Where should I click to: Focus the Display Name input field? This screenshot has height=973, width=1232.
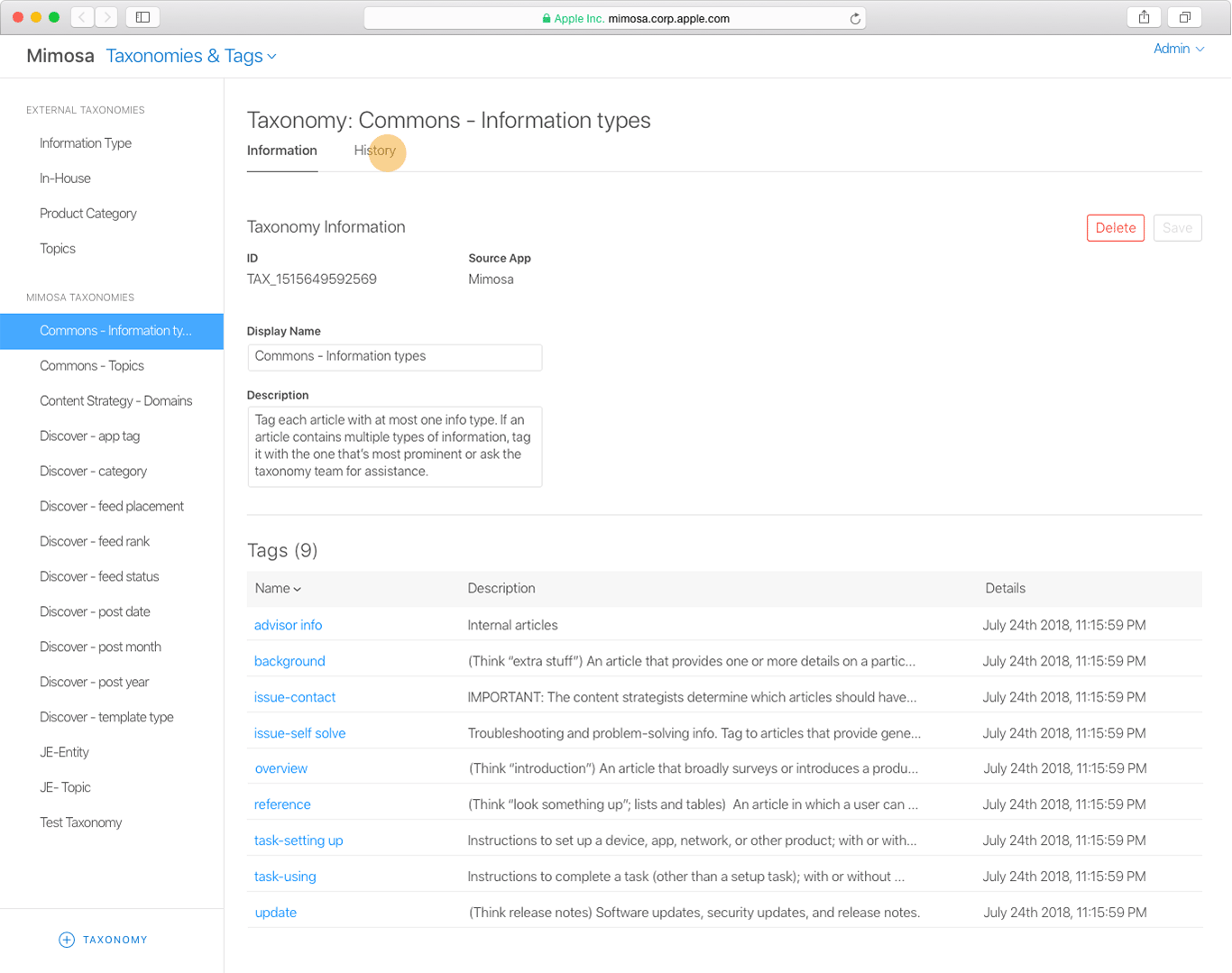[x=395, y=357]
